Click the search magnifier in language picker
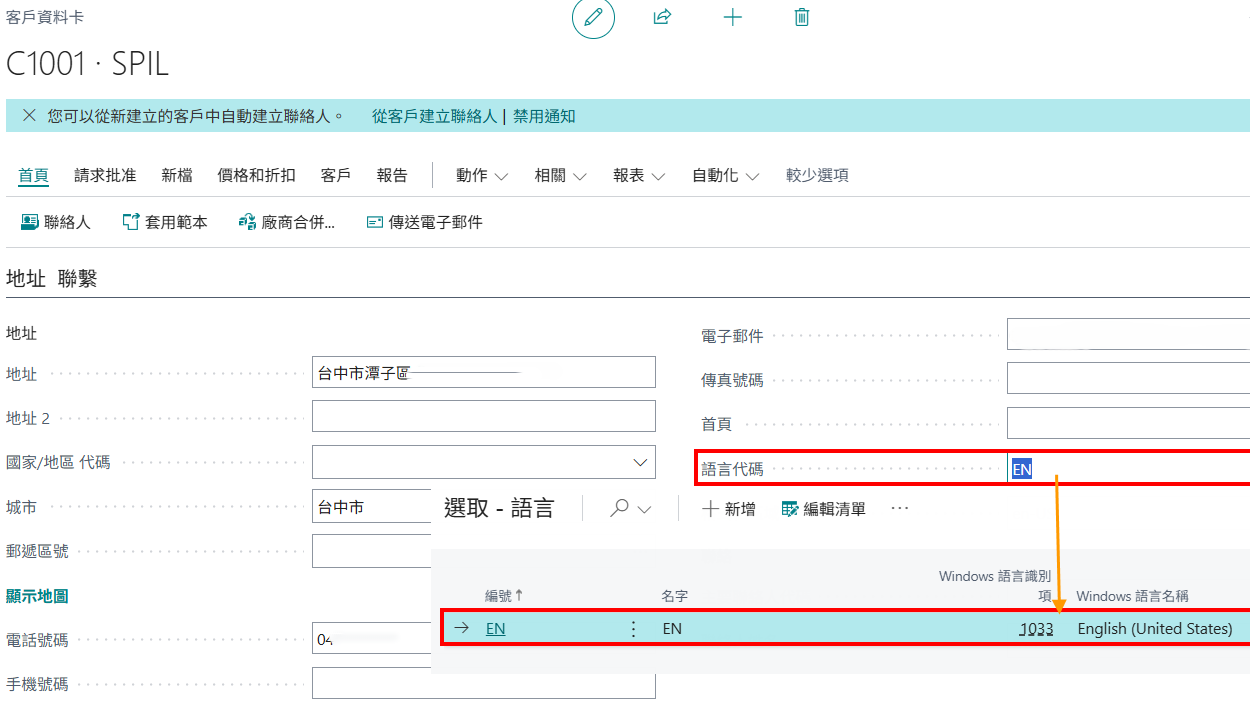The width and height of the screenshot is (1250, 703). [x=620, y=509]
